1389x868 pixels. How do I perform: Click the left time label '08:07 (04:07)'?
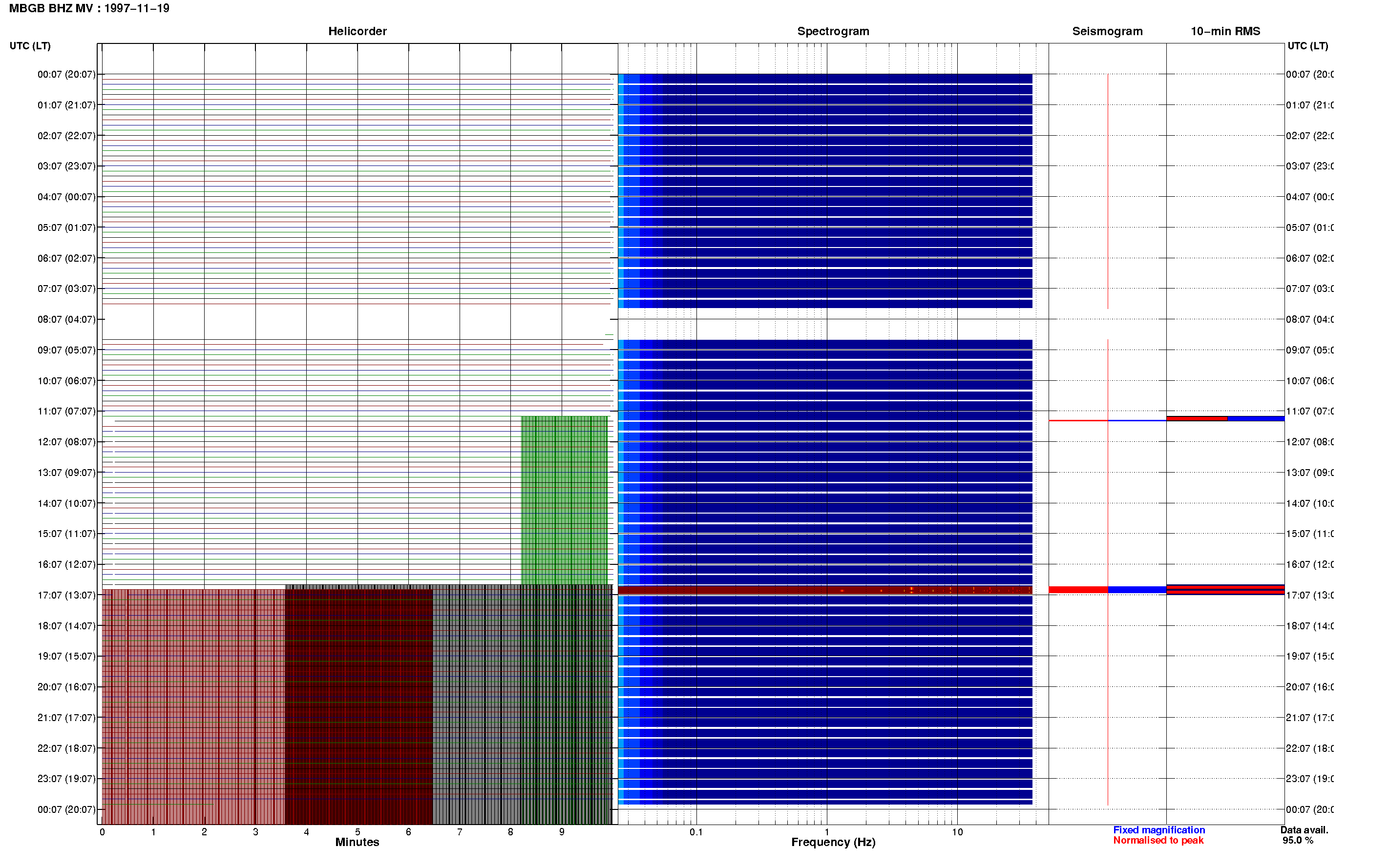click(66, 319)
